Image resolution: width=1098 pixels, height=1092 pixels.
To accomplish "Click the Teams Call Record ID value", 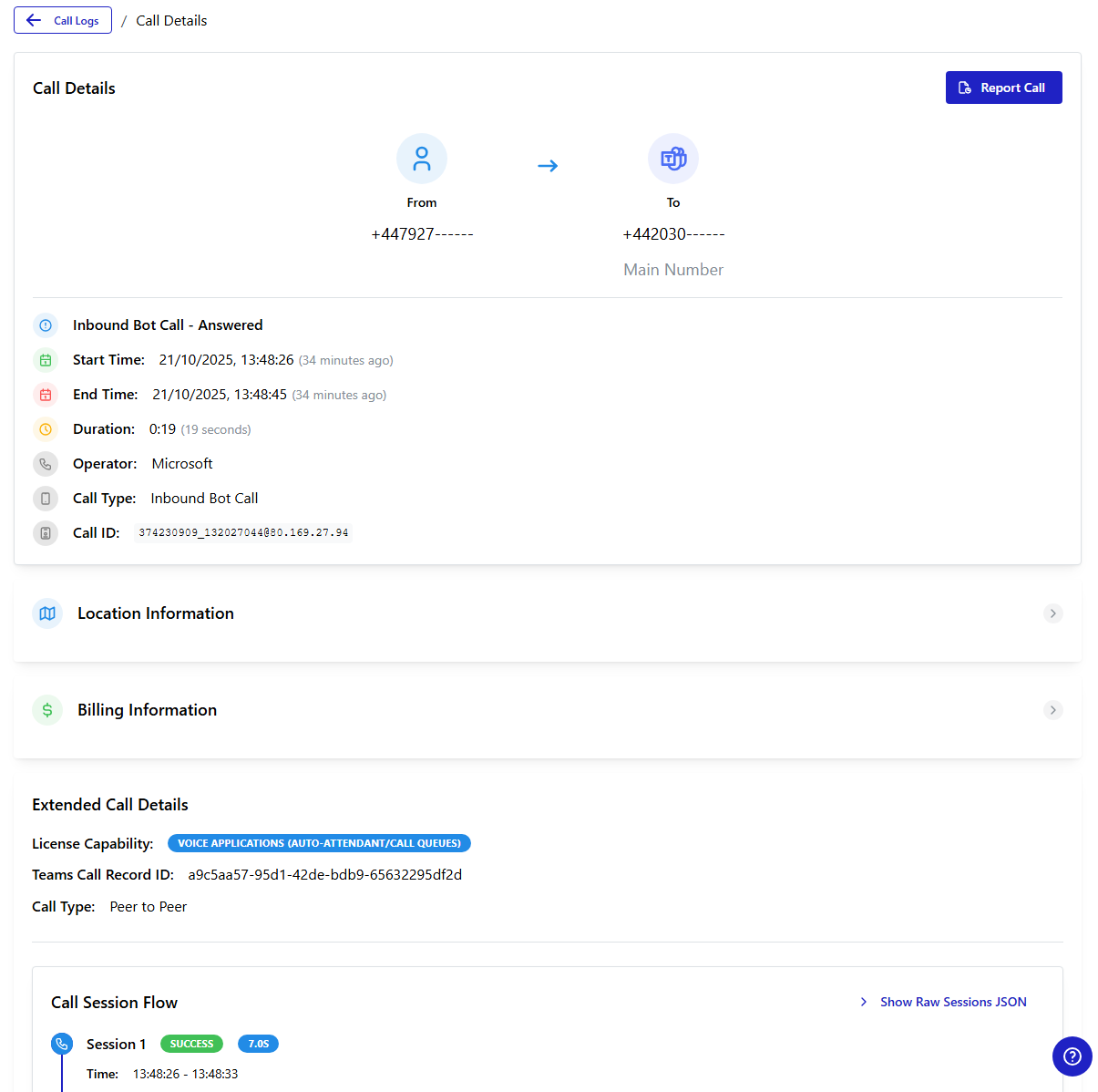I will coord(324,875).
